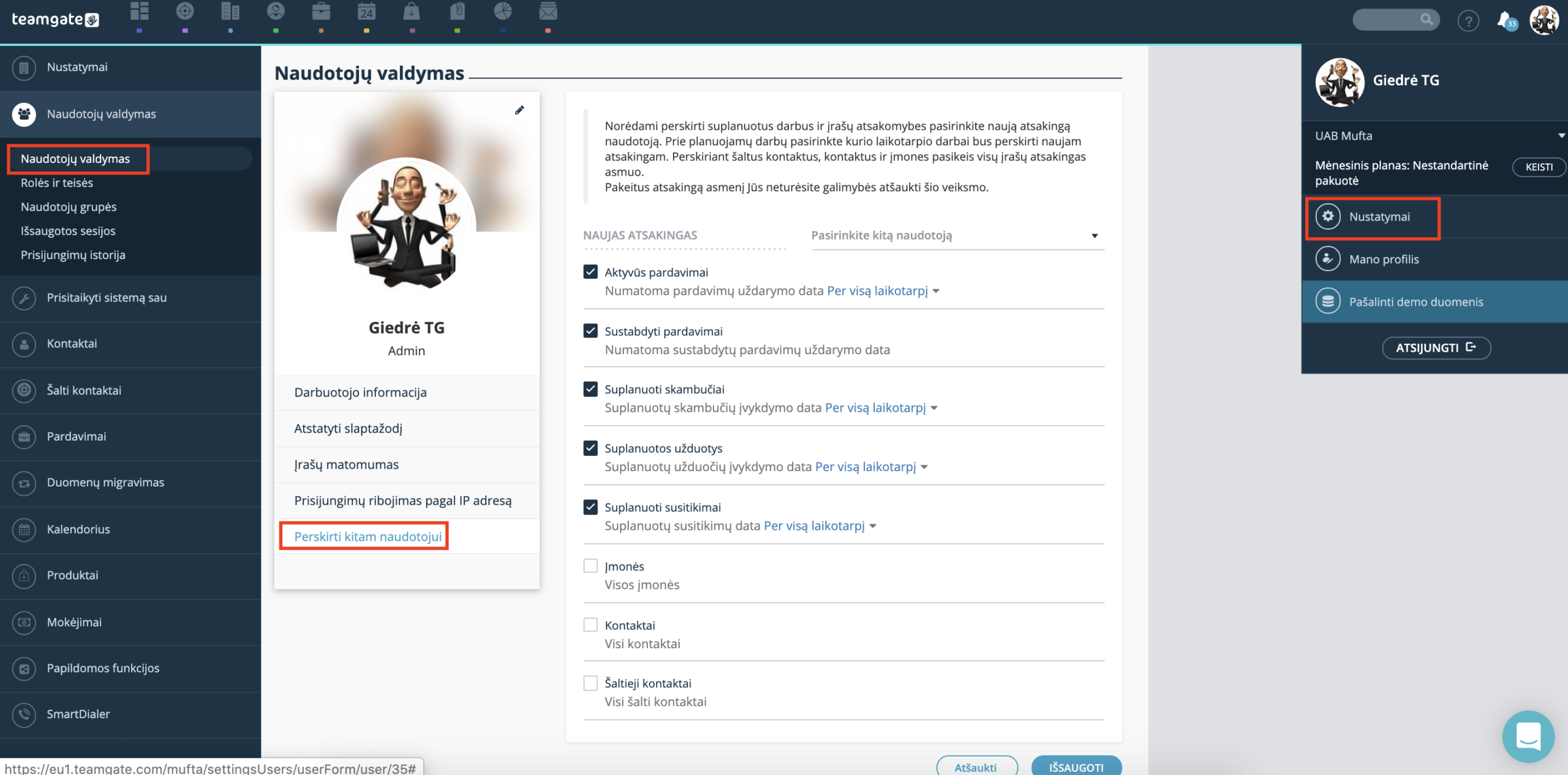1568x775 pixels.
Task: Click the pencil edit icon on profile card
Action: point(519,110)
